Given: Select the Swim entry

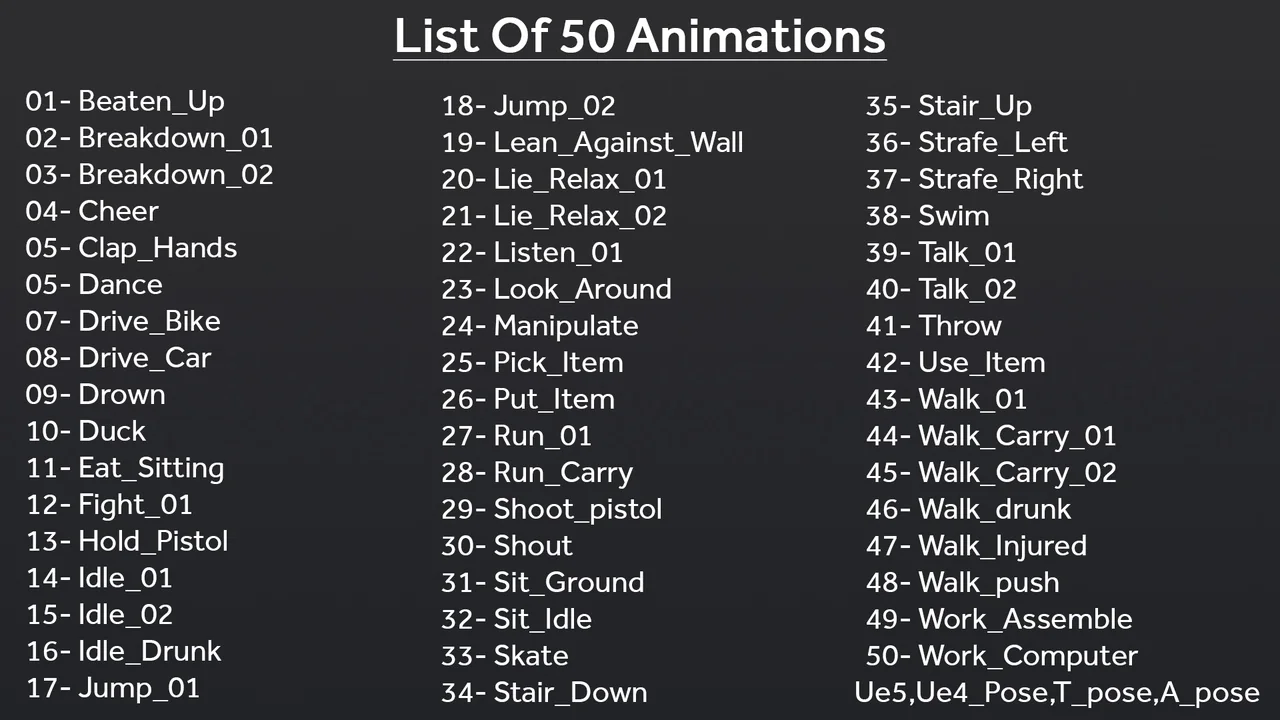Looking at the screenshot, I should click(928, 216).
